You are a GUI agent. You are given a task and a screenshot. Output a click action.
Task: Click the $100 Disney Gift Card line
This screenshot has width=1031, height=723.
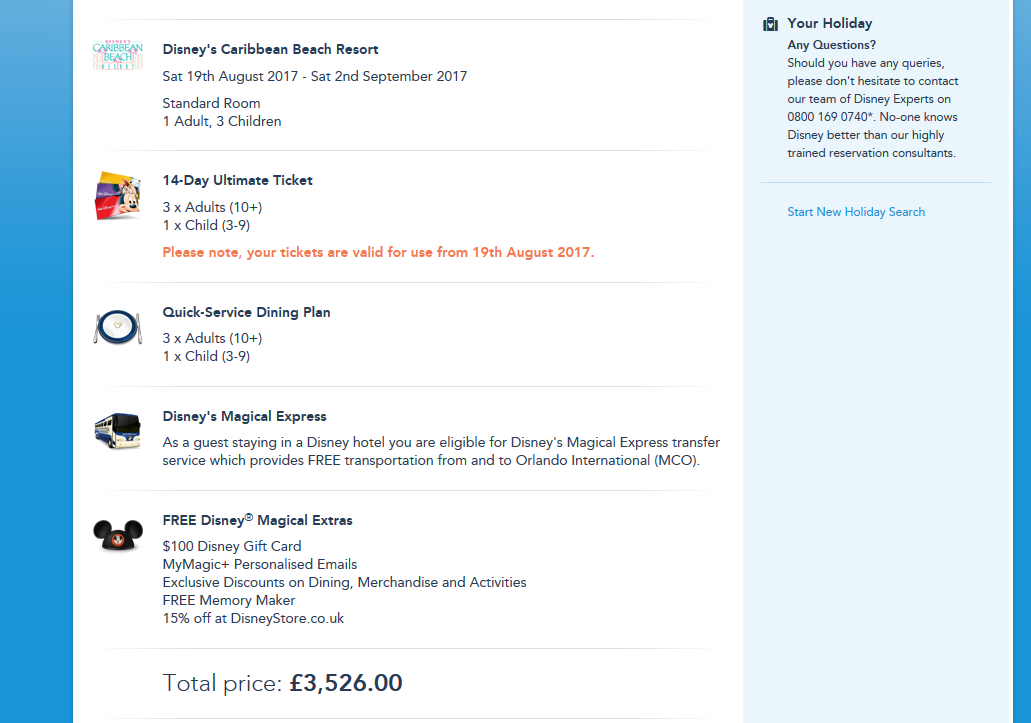[x=232, y=546]
